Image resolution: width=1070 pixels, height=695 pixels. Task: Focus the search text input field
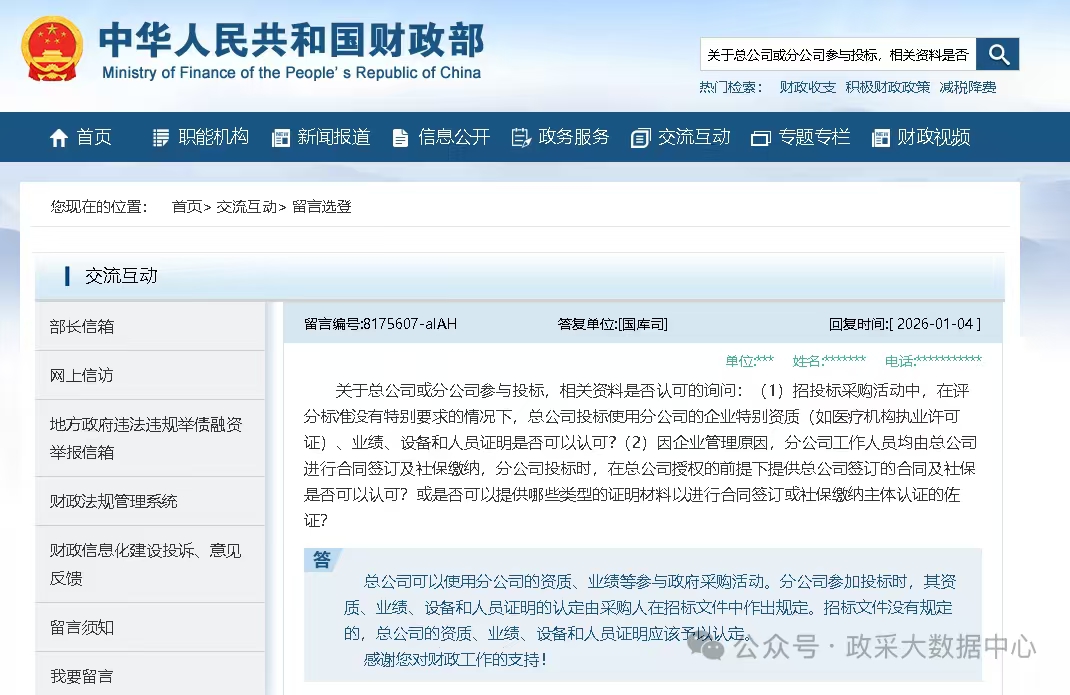(838, 55)
